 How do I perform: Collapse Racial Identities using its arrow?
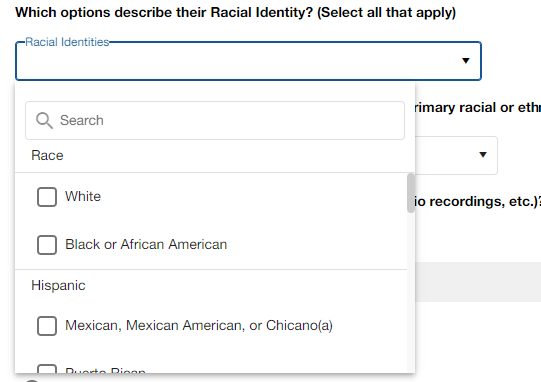[466, 61]
